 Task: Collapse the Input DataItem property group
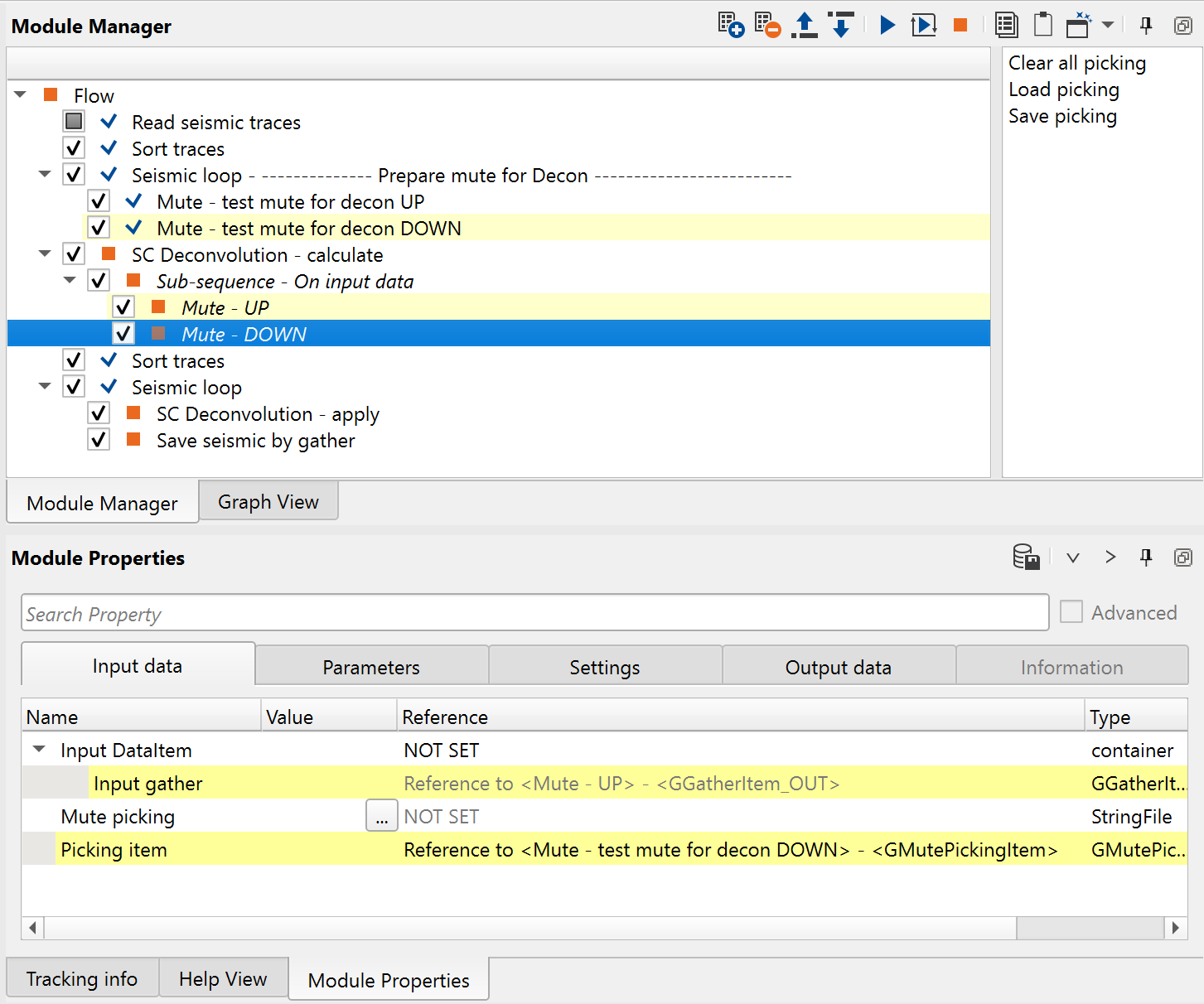(39, 750)
